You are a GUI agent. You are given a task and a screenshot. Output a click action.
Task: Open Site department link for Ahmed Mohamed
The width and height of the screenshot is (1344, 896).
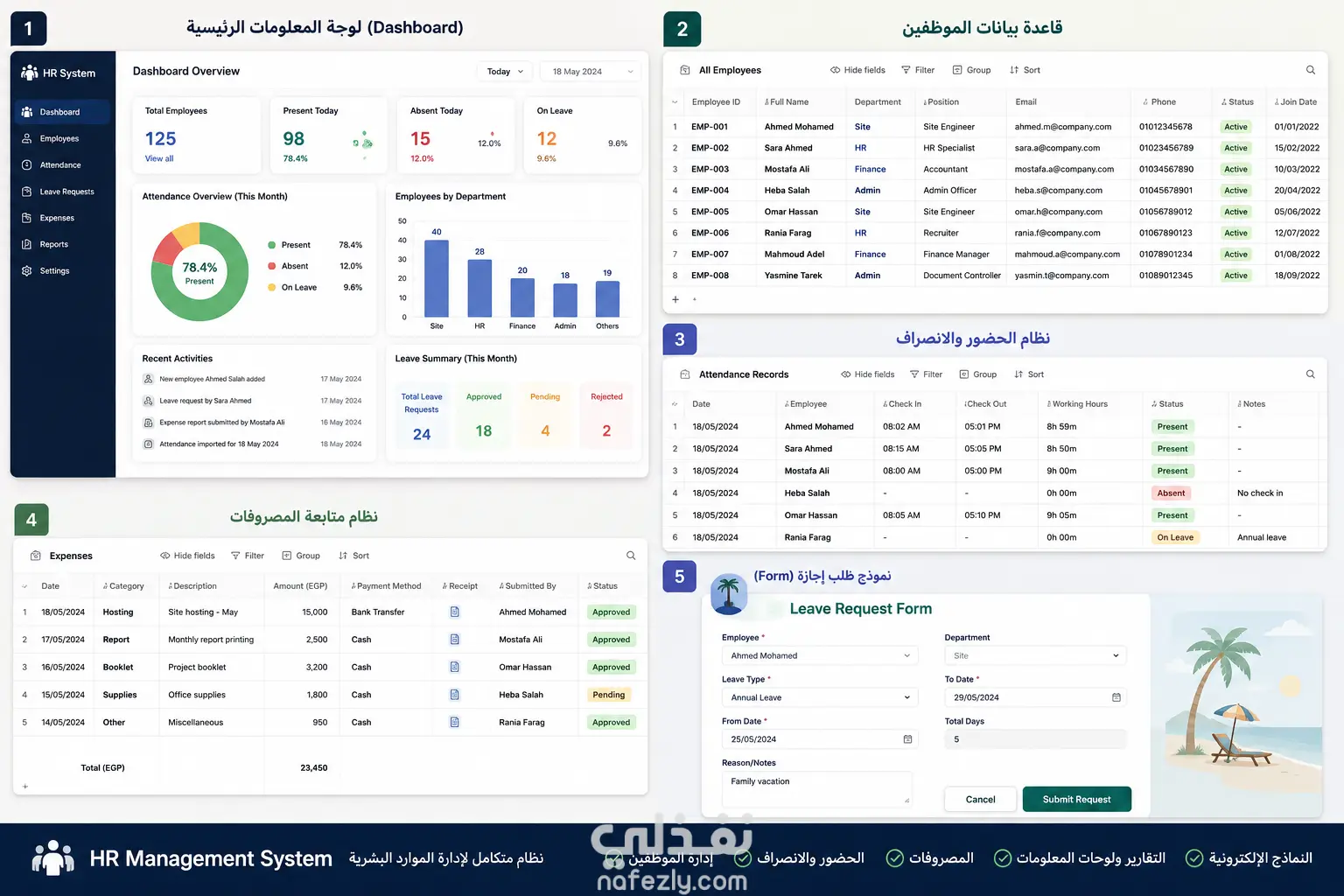point(863,127)
